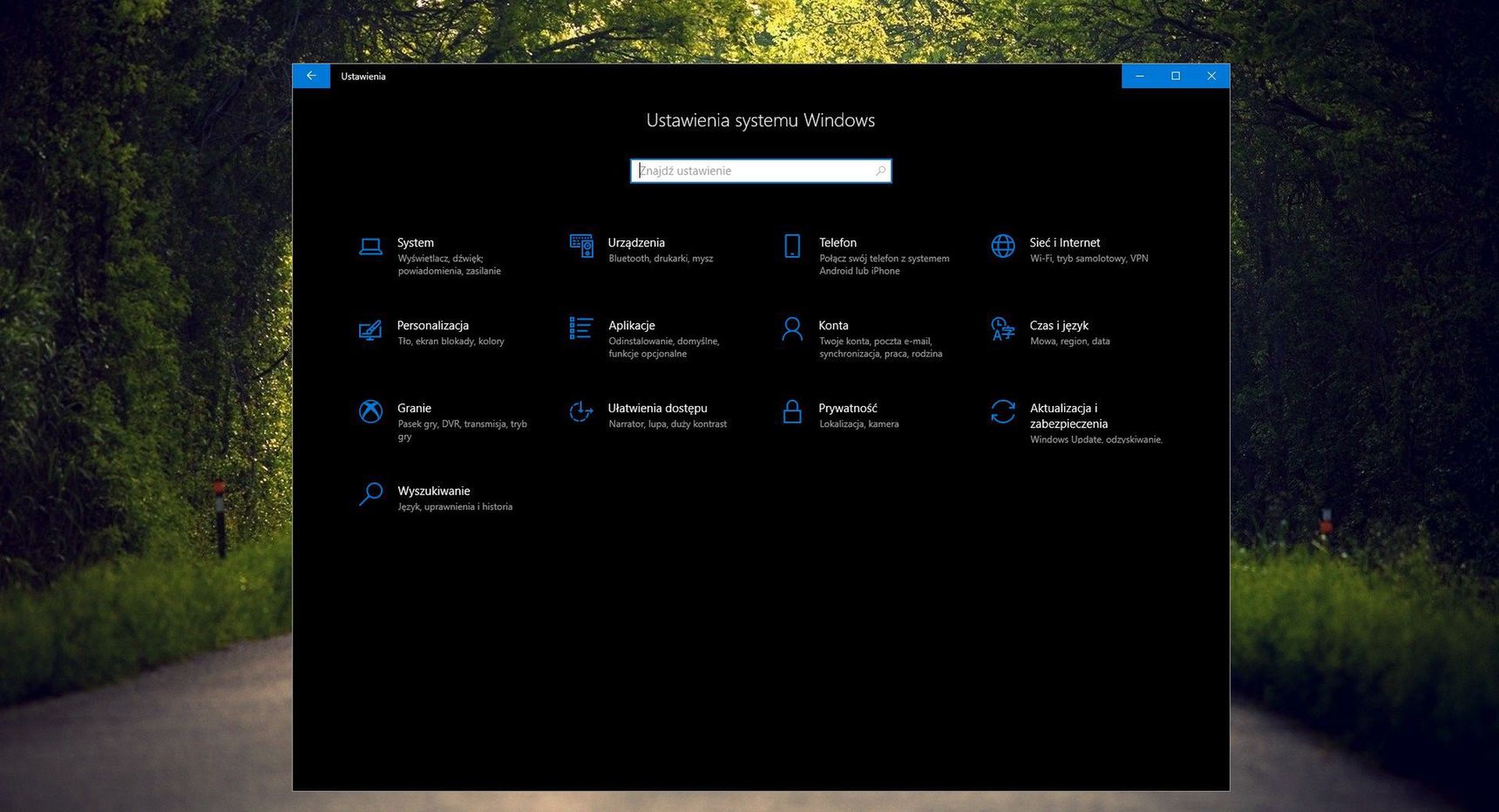Select the Ułatwienia dostępu label

point(658,409)
